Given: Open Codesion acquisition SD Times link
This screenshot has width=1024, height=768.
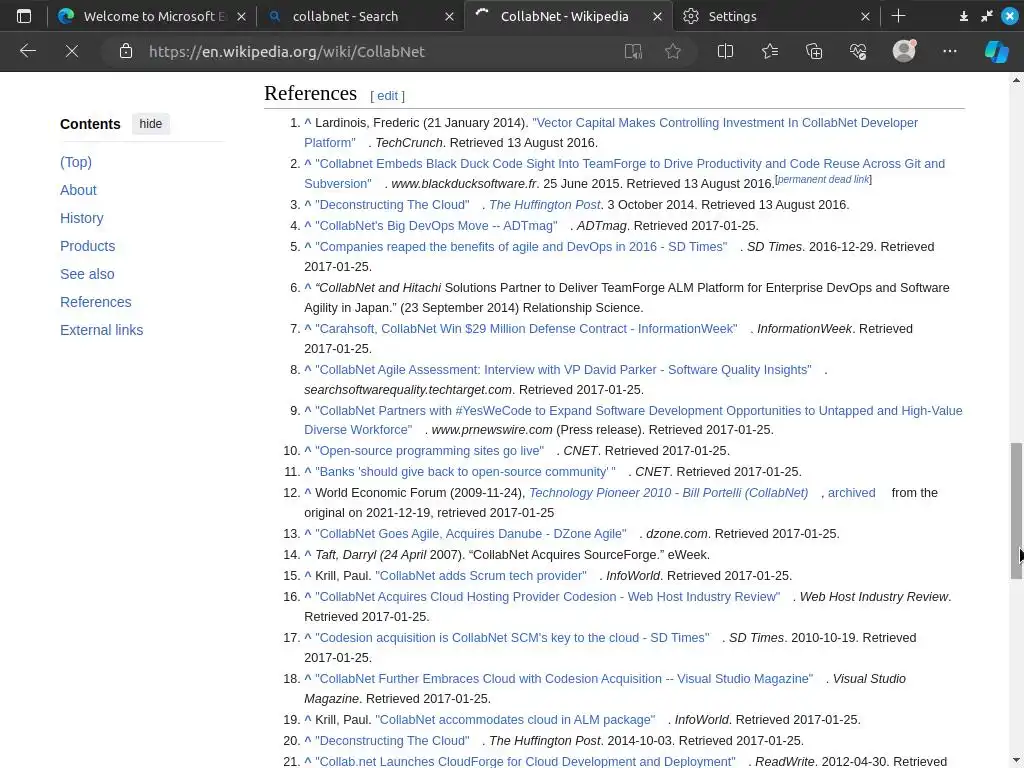Looking at the screenshot, I should [512, 638].
